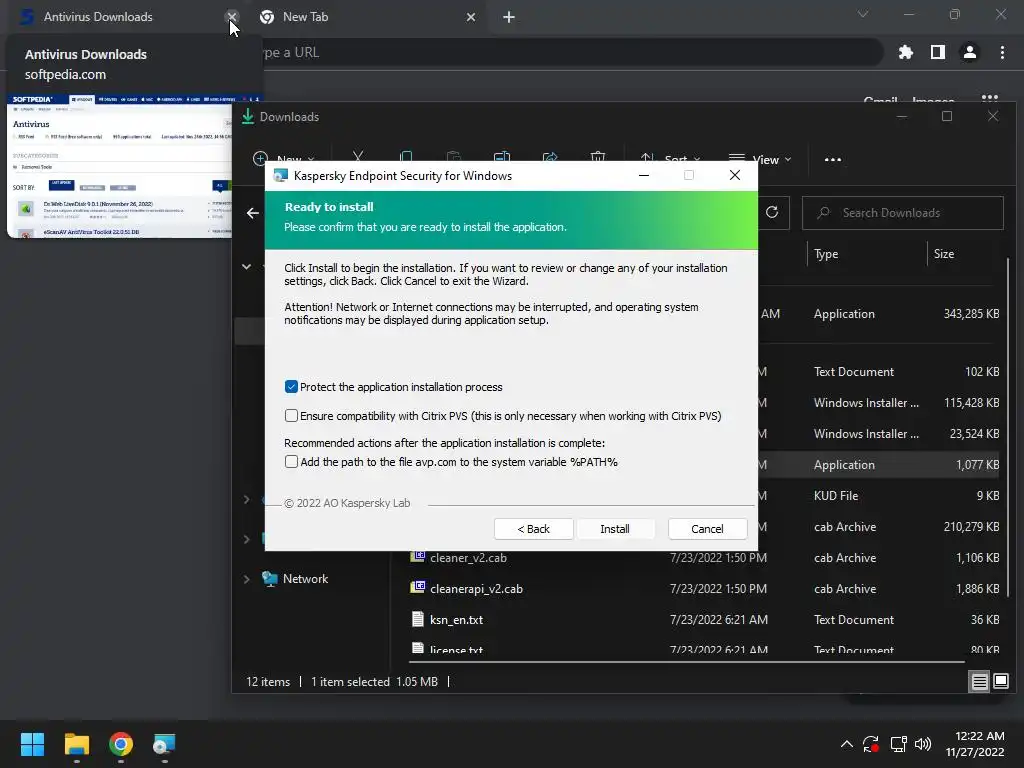Expand the Network tree node arrow

point(246,579)
